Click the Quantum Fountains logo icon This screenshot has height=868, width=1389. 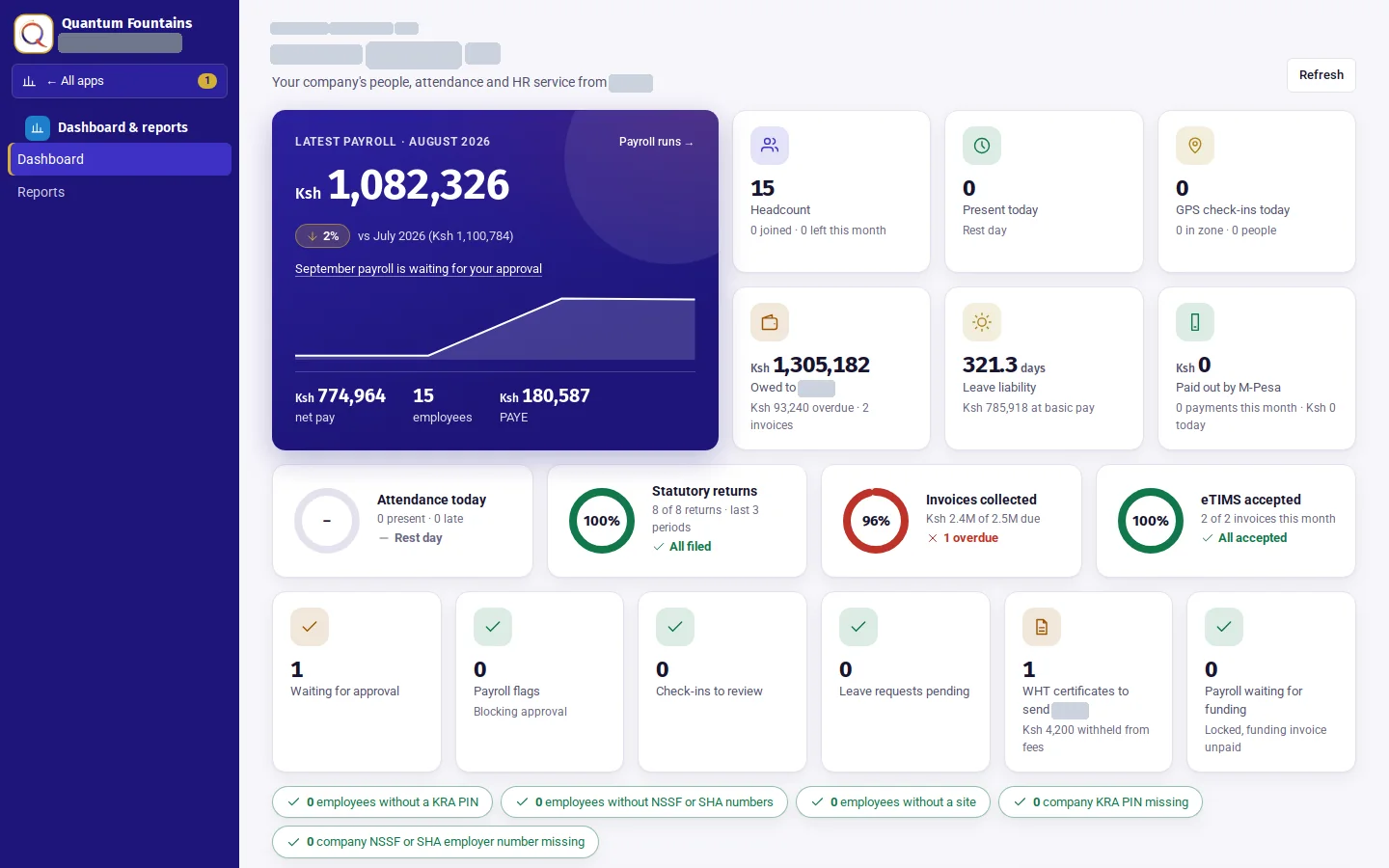34,34
